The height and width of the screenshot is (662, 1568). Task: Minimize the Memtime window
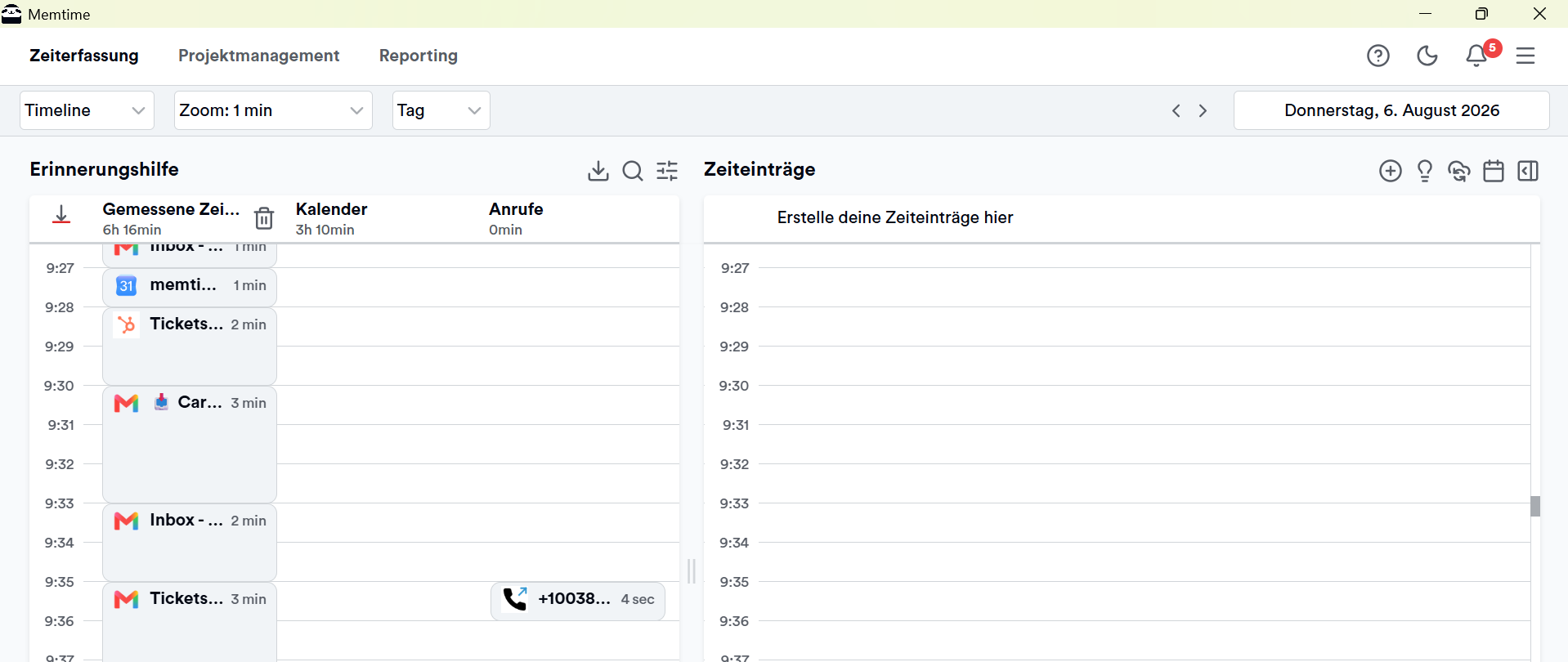click(1425, 14)
